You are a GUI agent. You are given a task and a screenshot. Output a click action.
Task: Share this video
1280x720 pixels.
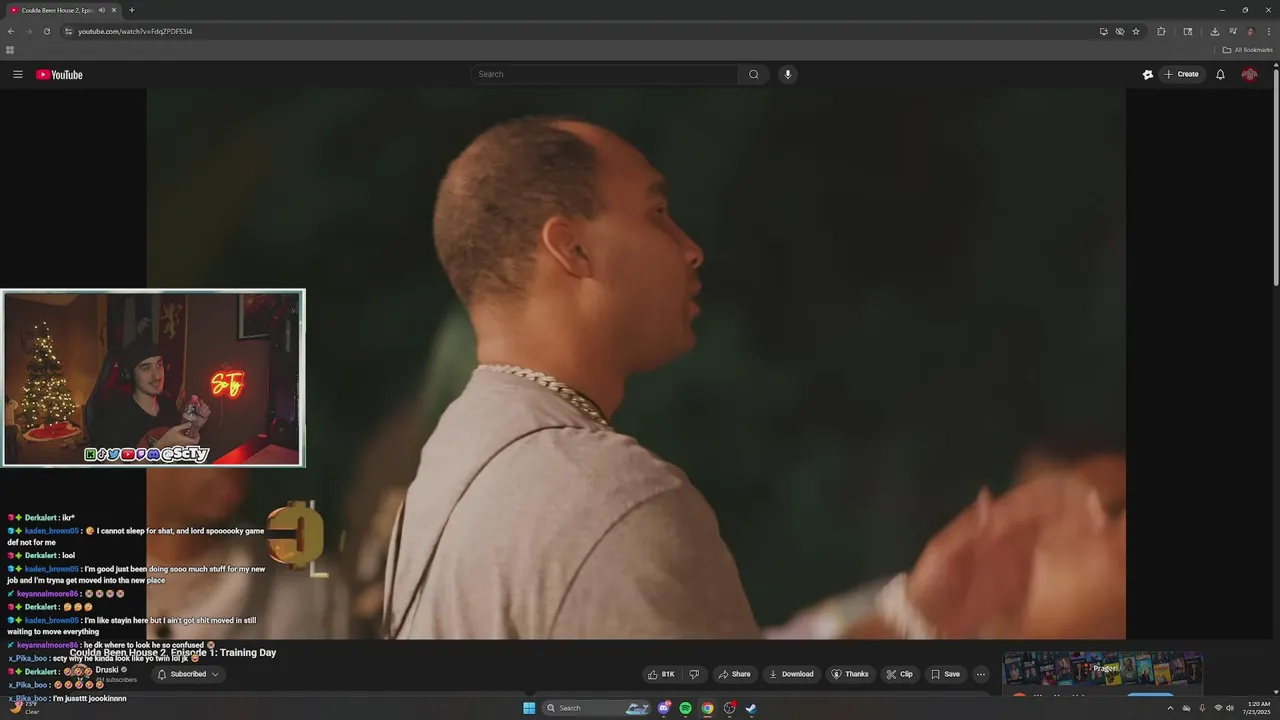point(734,674)
